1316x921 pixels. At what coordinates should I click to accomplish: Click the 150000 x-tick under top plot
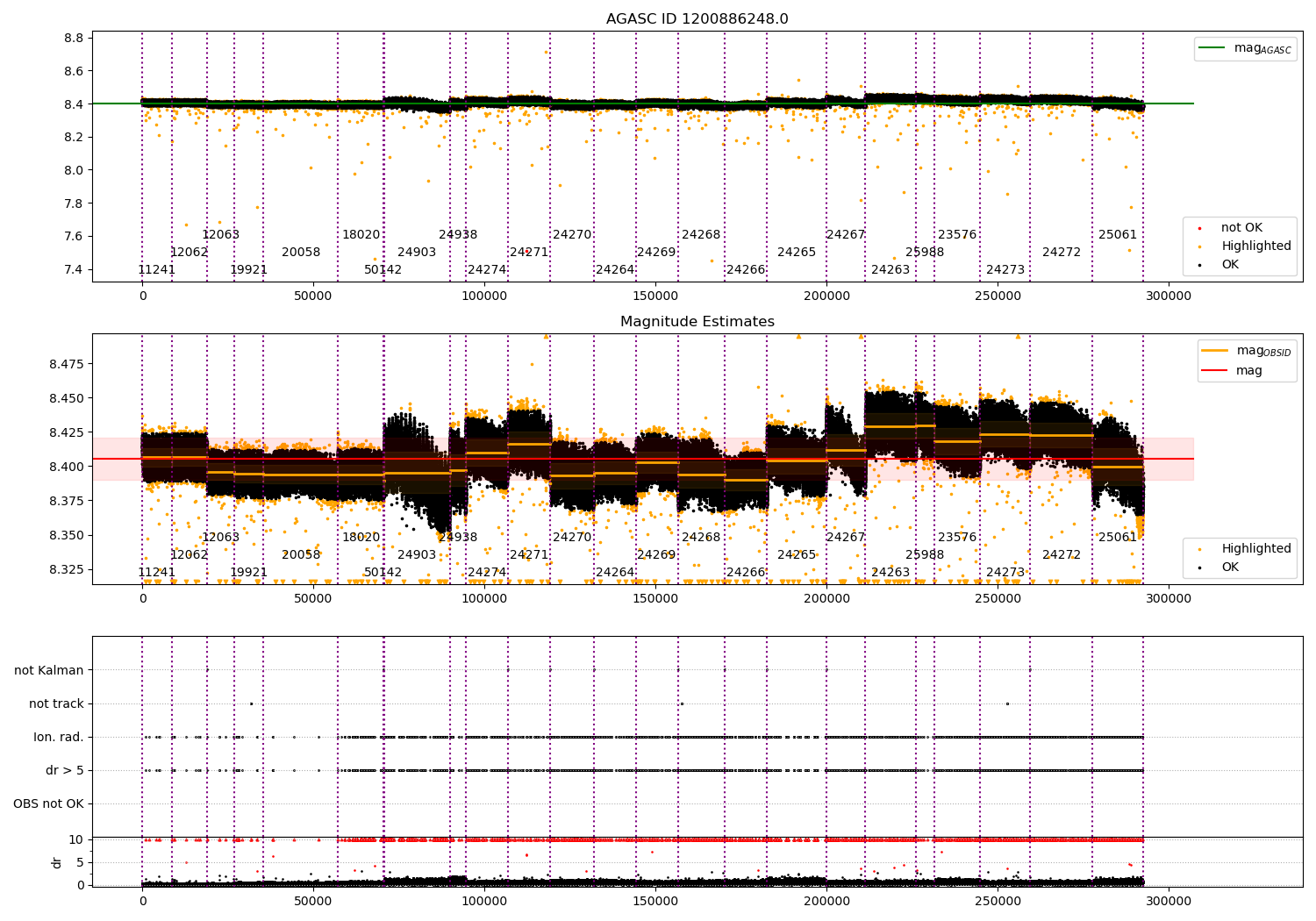click(x=656, y=296)
